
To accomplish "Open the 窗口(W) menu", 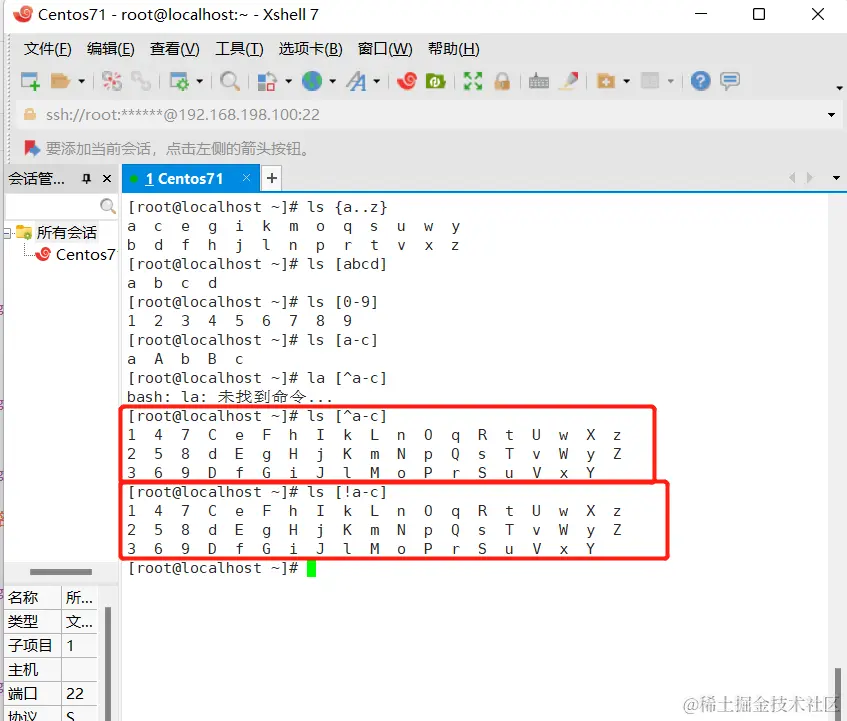I will click(x=385, y=49).
